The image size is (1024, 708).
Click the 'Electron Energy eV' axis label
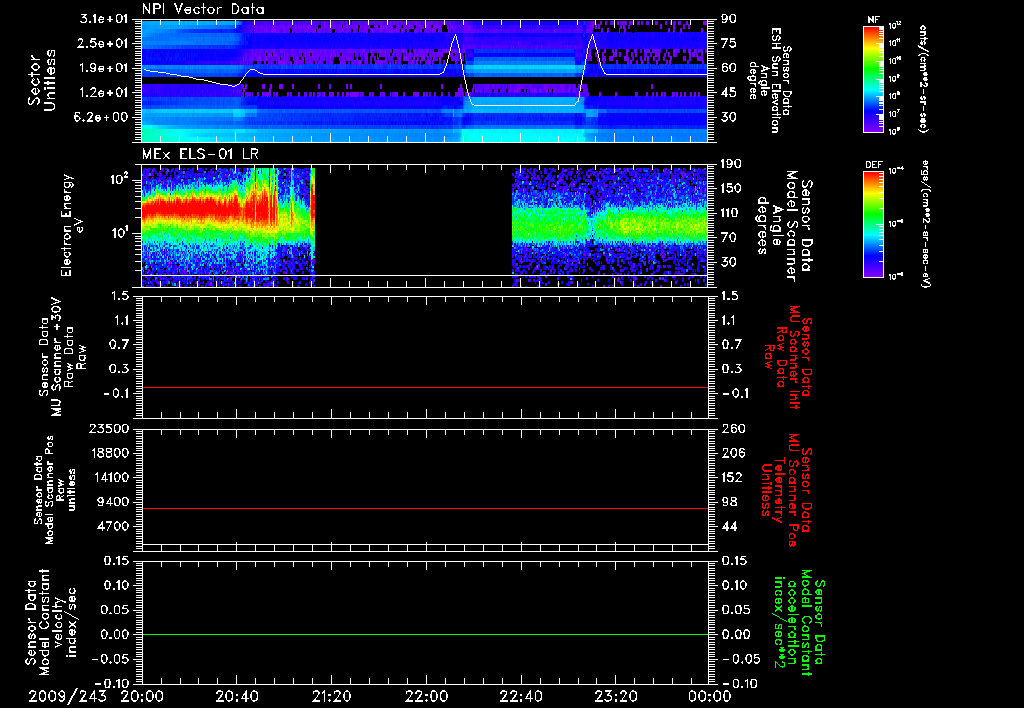[72, 225]
